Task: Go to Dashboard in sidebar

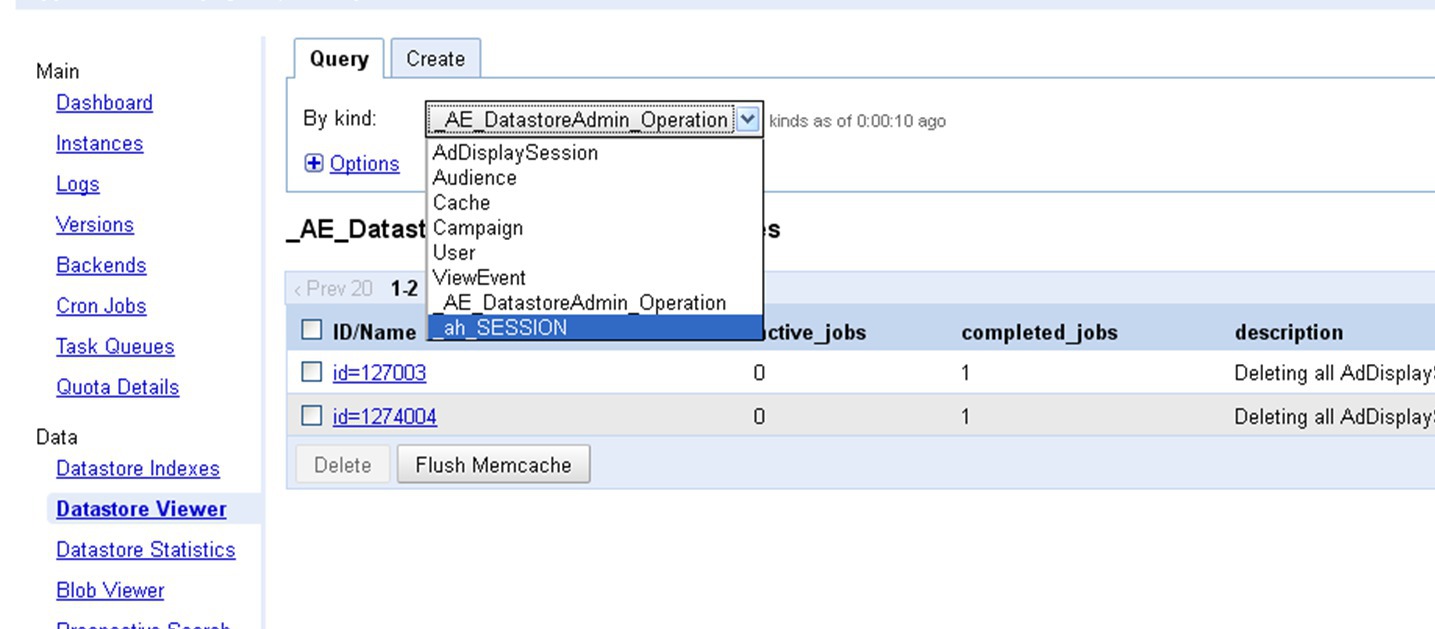Action: 104,103
